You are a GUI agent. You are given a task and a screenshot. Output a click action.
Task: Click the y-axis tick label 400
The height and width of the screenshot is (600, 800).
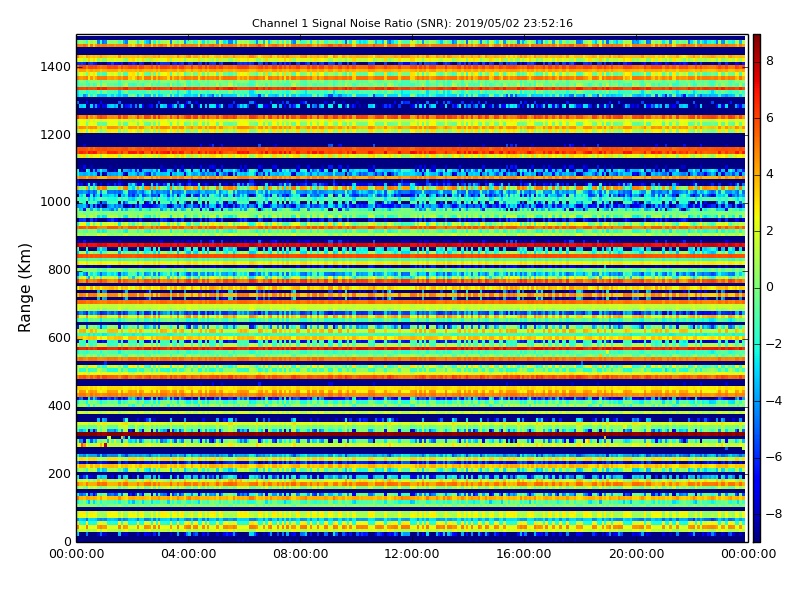point(59,406)
